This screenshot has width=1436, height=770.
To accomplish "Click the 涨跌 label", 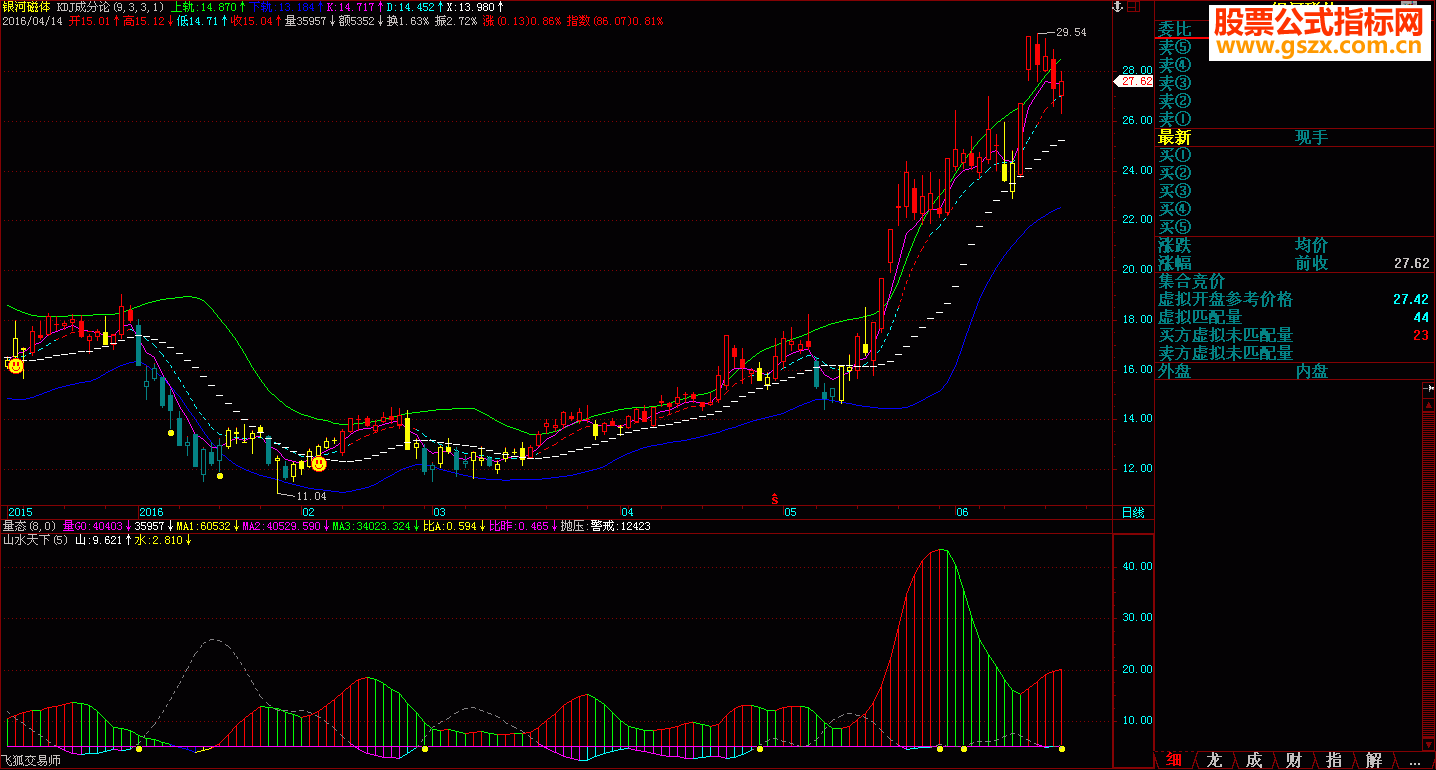I will 1175,245.
